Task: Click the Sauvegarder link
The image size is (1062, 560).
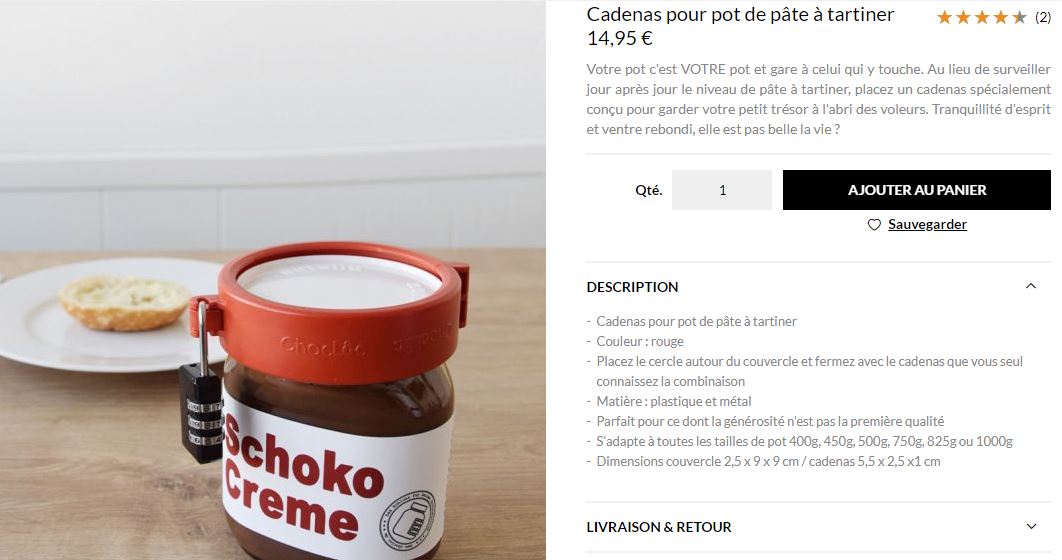Action: click(927, 225)
